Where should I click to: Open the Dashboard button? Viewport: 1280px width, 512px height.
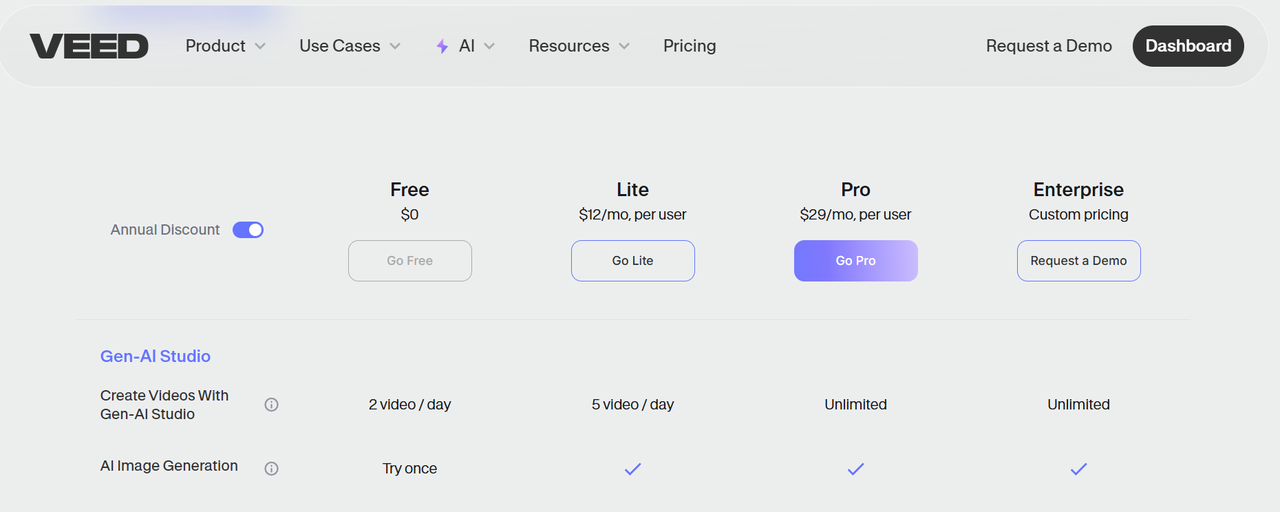tap(1188, 46)
